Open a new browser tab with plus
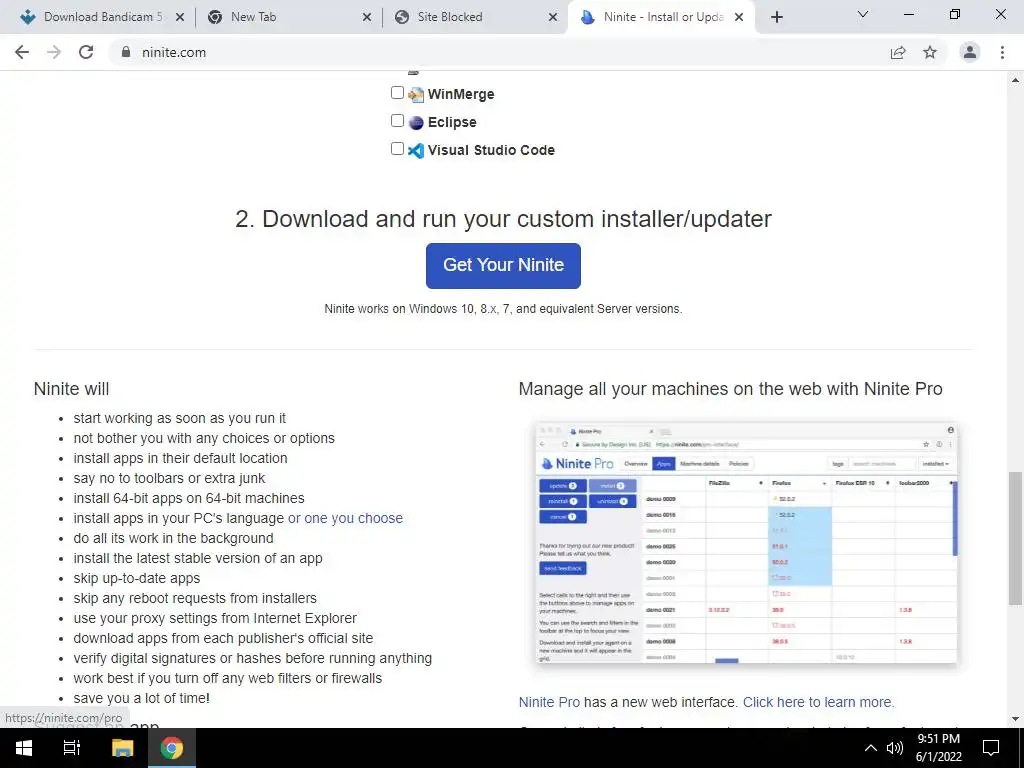The image size is (1024, 768). coord(776,17)
